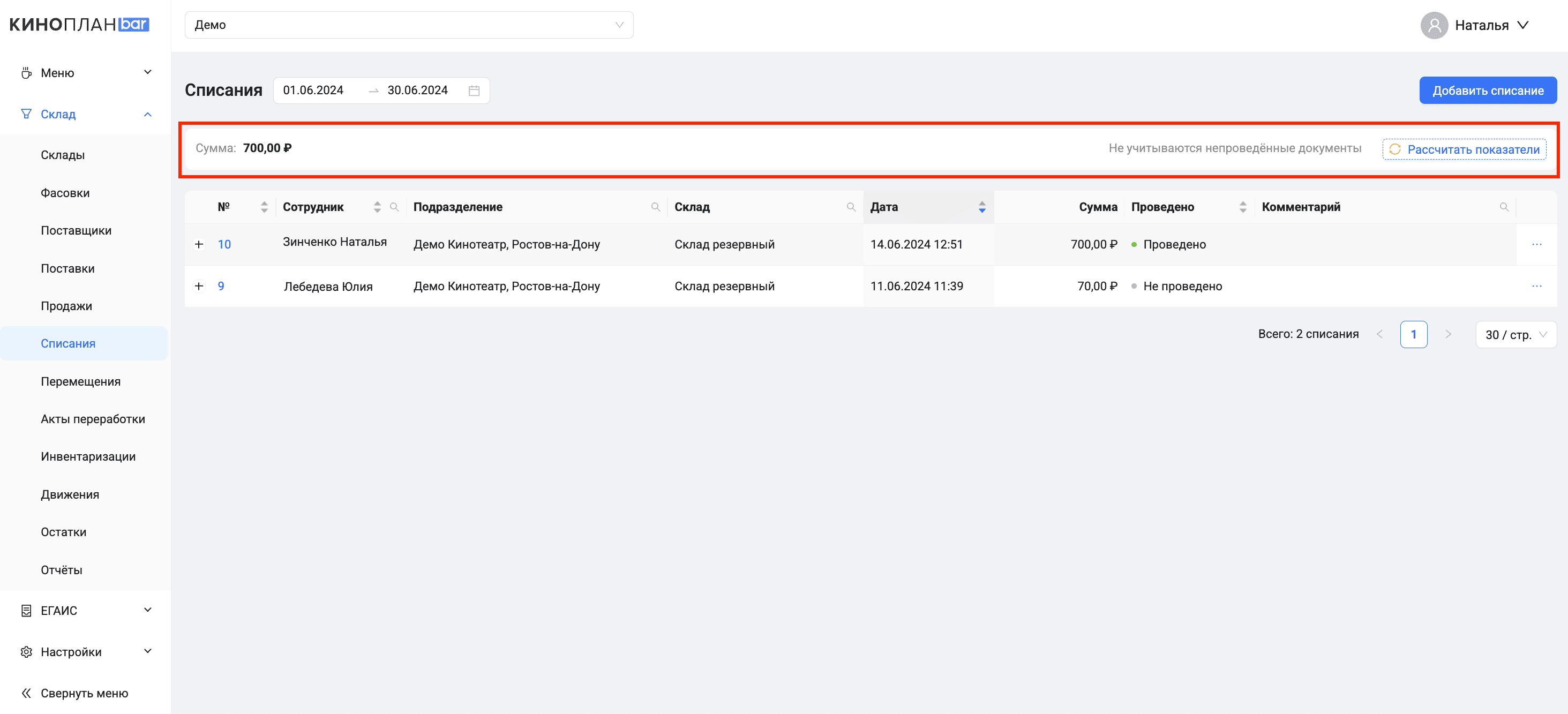The height and width of the screenshot is (714, 1568).
Task: Open Фасовки in sidebar
Action: pyautogui.click(x=65, y=192)
